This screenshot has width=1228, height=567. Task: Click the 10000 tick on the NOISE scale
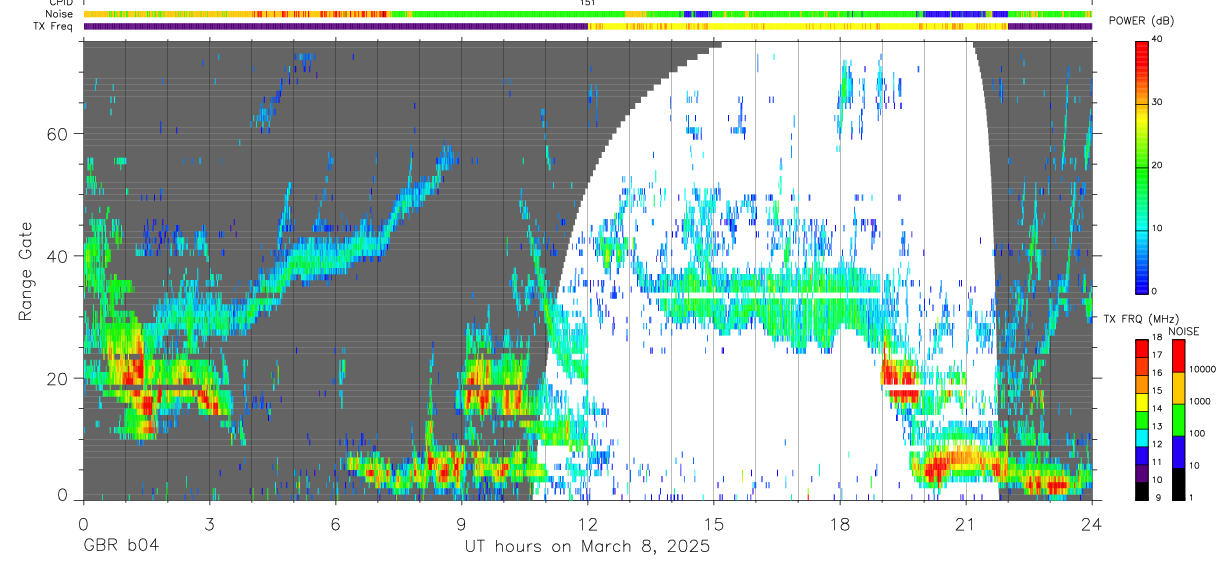coord(1203,369)
